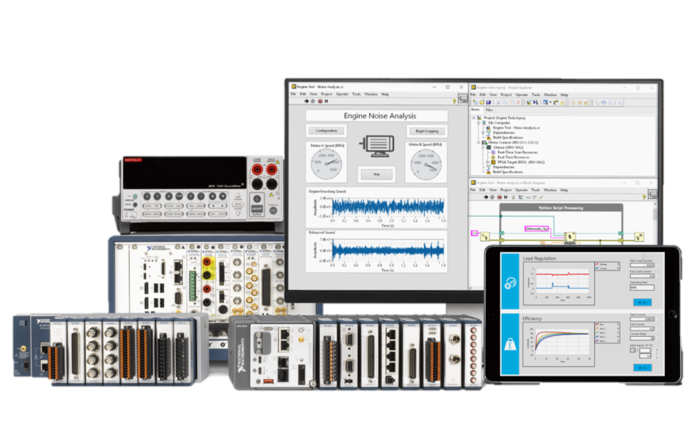Viewport: 700px width, 443px height.
Task: Click the Motor A Speed gauge
Action: [328, 164]
